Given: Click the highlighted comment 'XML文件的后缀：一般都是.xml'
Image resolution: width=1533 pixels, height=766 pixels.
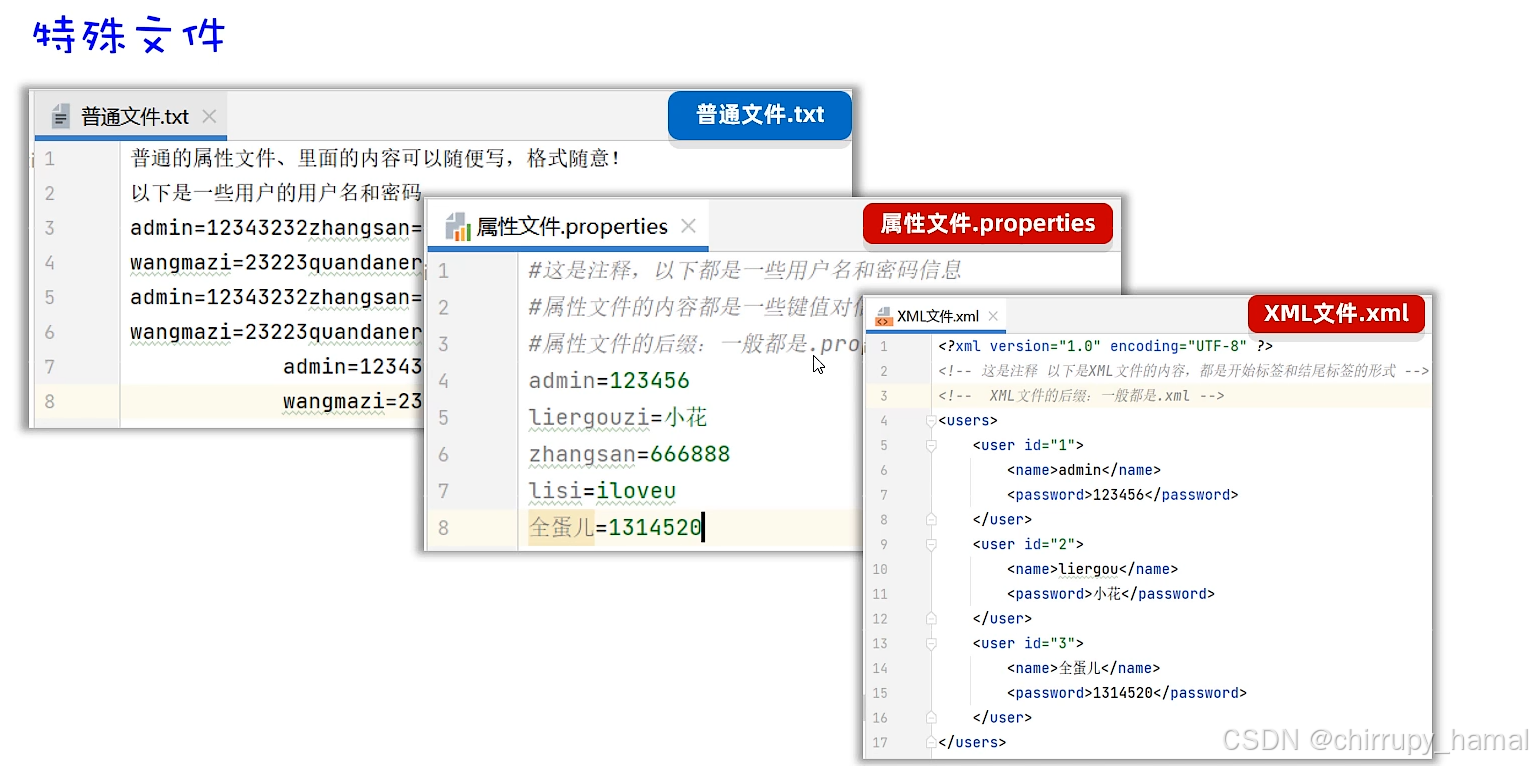Looking at the screenshot, I should (x=1081, y=396).
